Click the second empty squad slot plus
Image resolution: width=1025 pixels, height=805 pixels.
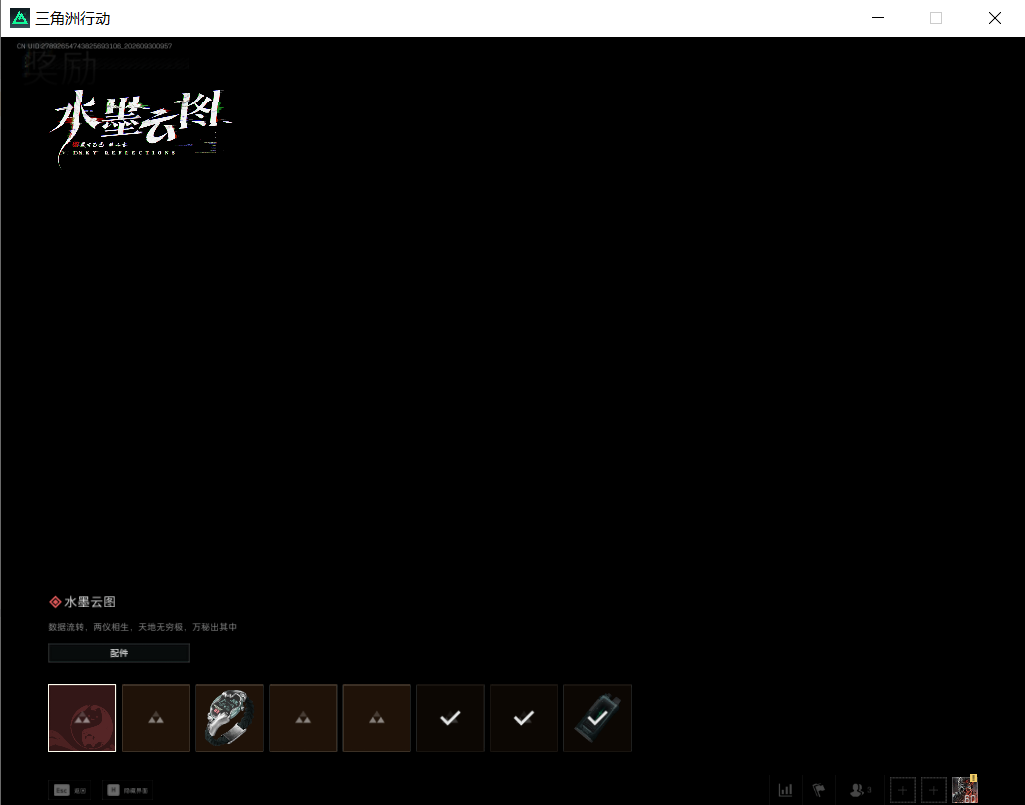click(933, 790)
